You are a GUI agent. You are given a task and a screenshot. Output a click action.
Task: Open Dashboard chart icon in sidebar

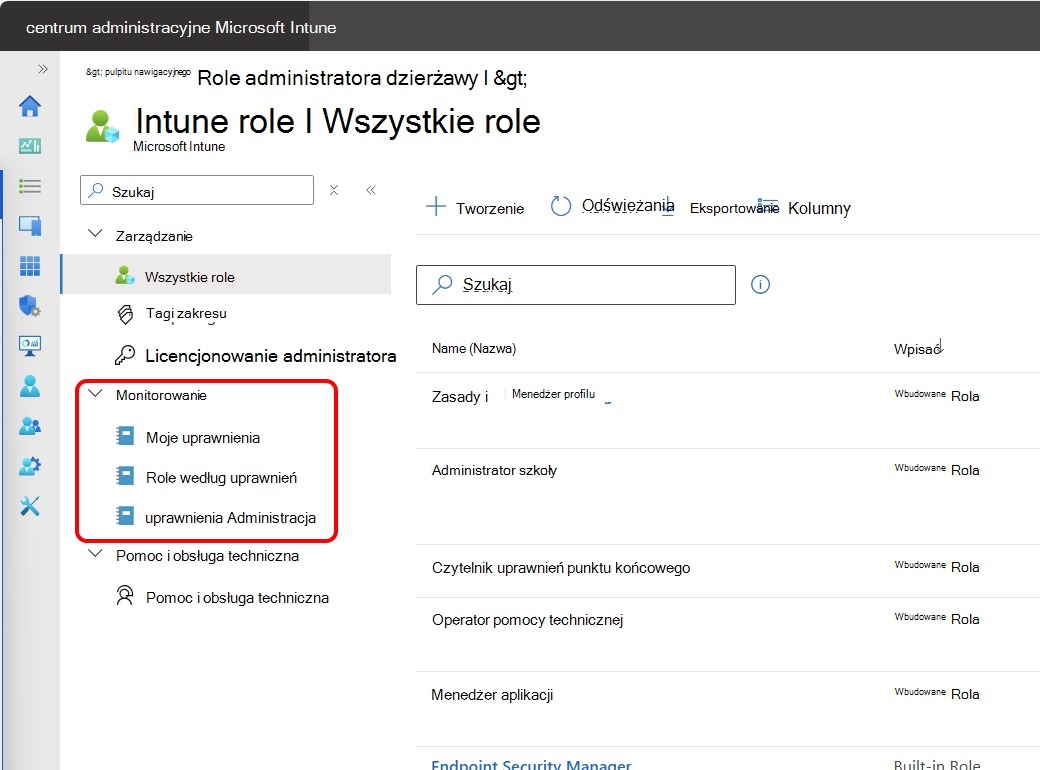[x=30, y=145]
